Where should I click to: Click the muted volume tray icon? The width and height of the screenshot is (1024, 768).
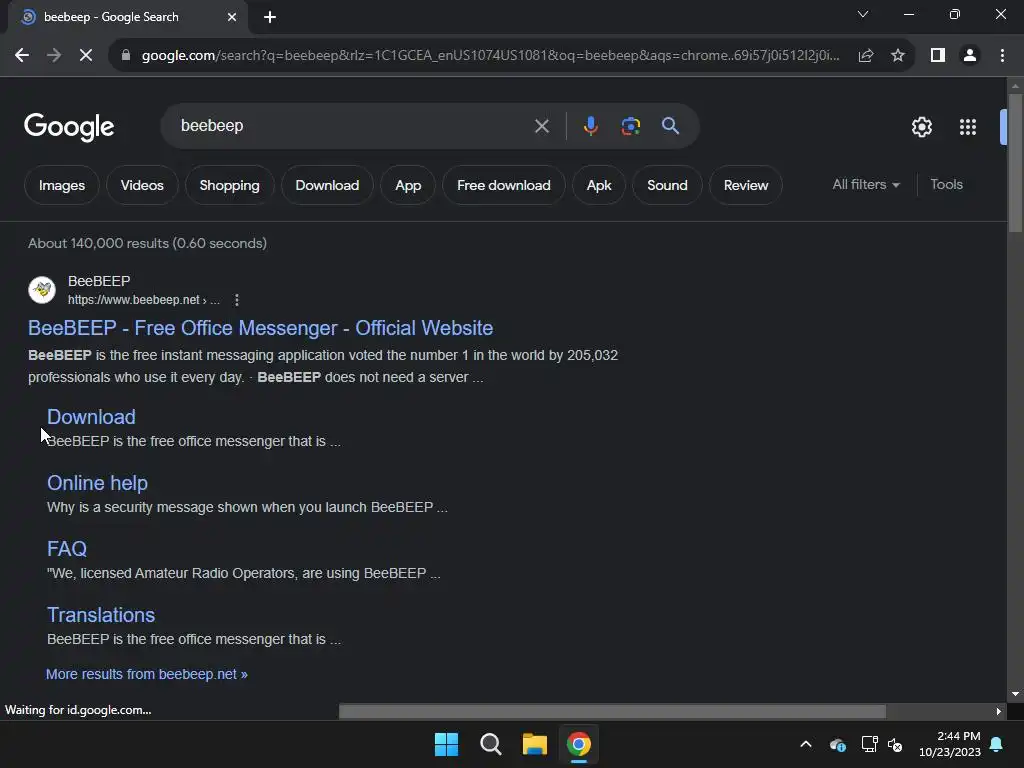(x=895, y=744)
